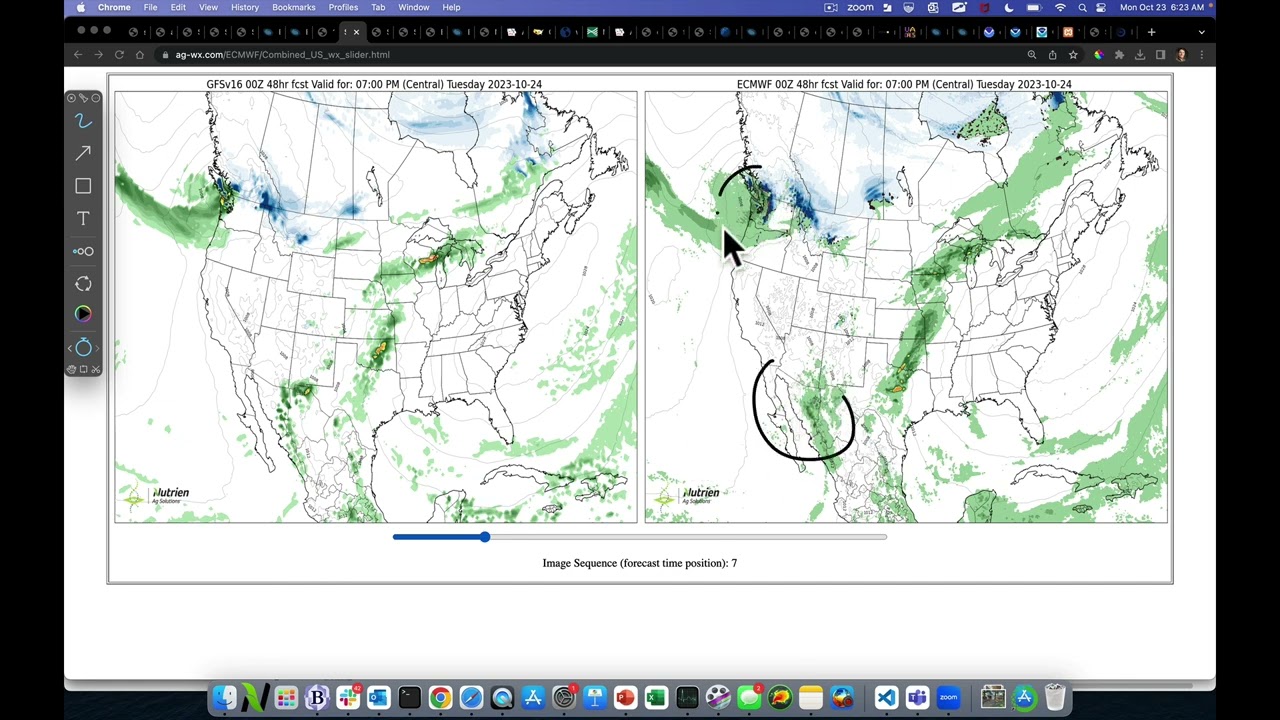1280x720 pixels.
Task: Open Microsoft Teams from the Dock
Action: [x=917, y=697]
